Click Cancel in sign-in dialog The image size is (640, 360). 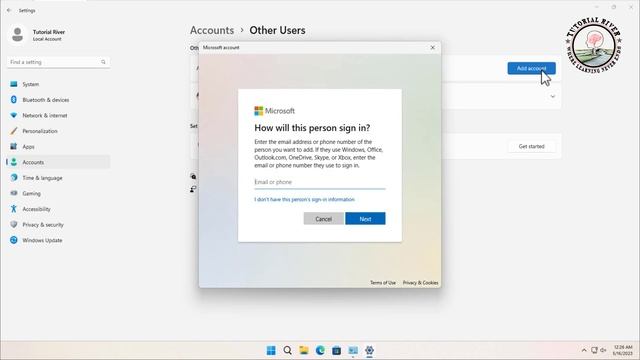[324, 219]
